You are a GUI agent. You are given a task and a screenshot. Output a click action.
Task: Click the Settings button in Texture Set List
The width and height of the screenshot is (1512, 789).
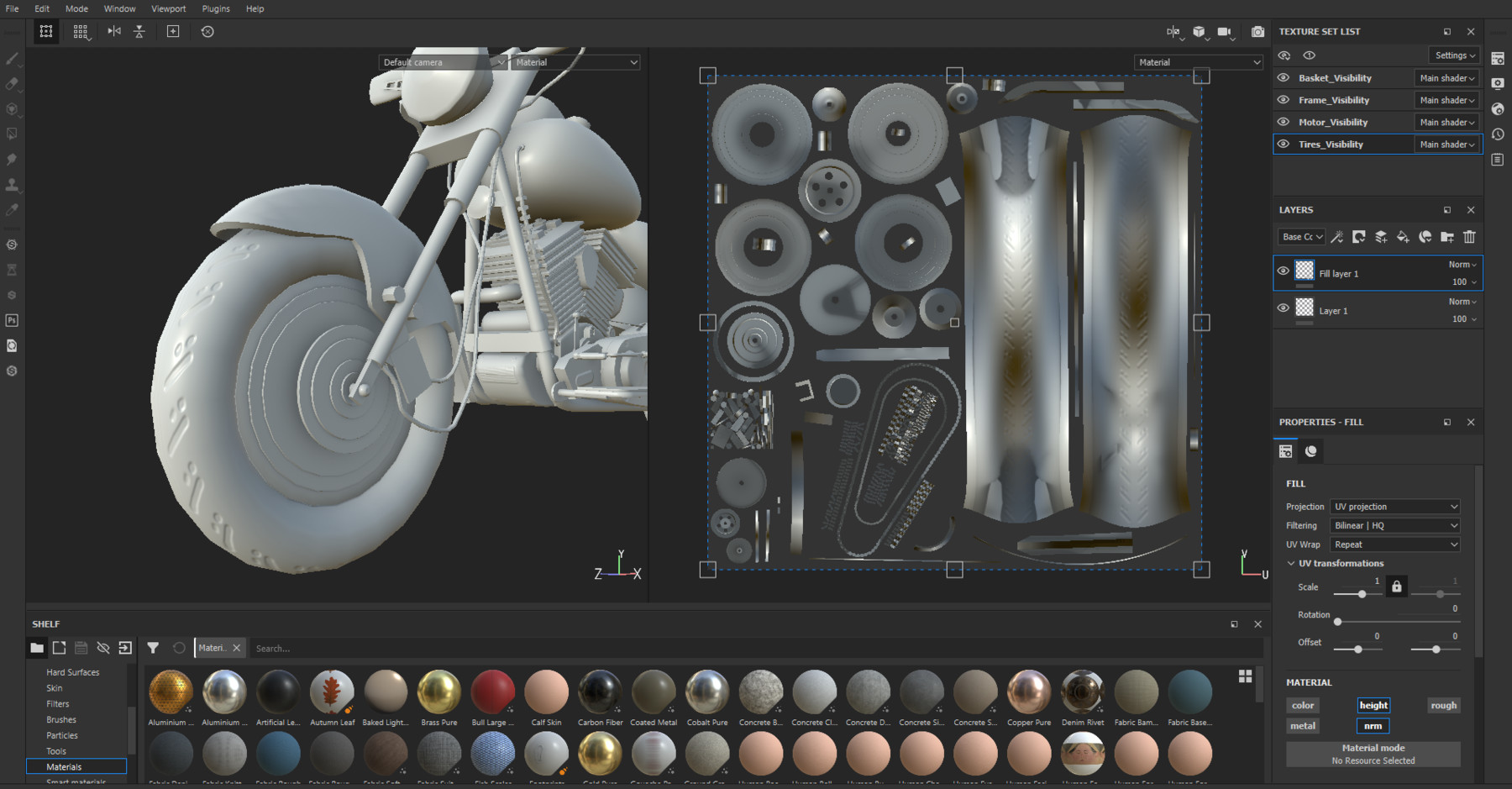(1454, 55)
